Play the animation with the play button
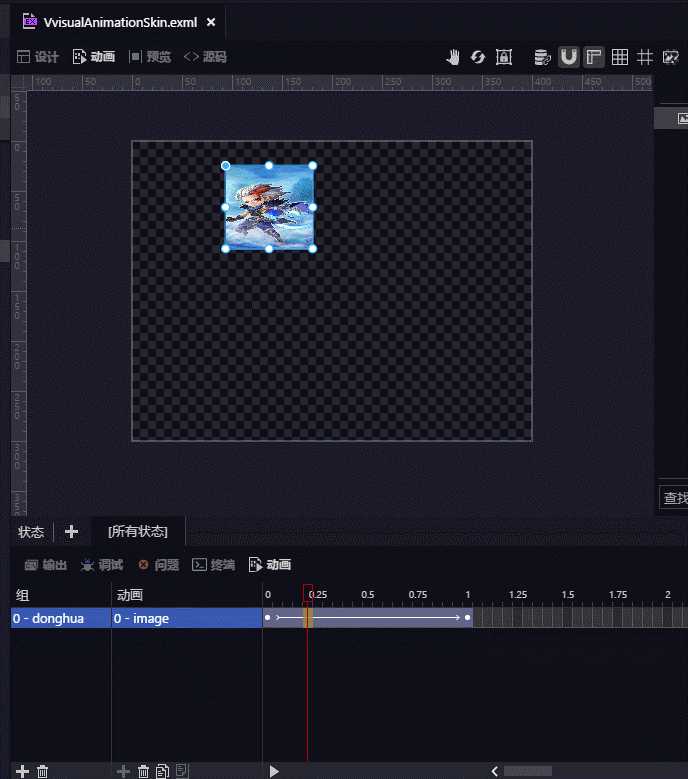This screenshot has height=779, width=688. (x=274, y=771)
